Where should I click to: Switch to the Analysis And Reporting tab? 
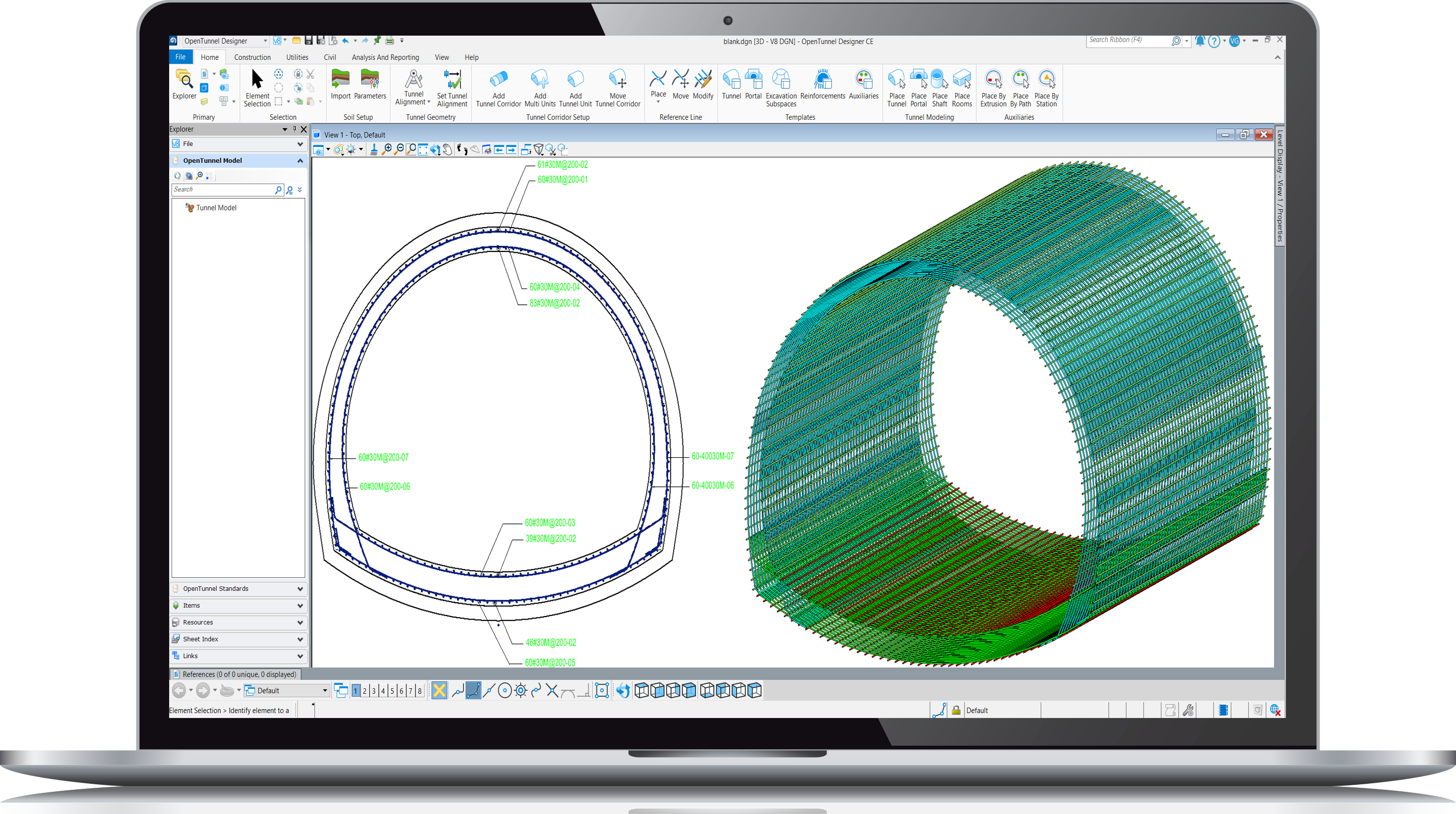(385, 57)
